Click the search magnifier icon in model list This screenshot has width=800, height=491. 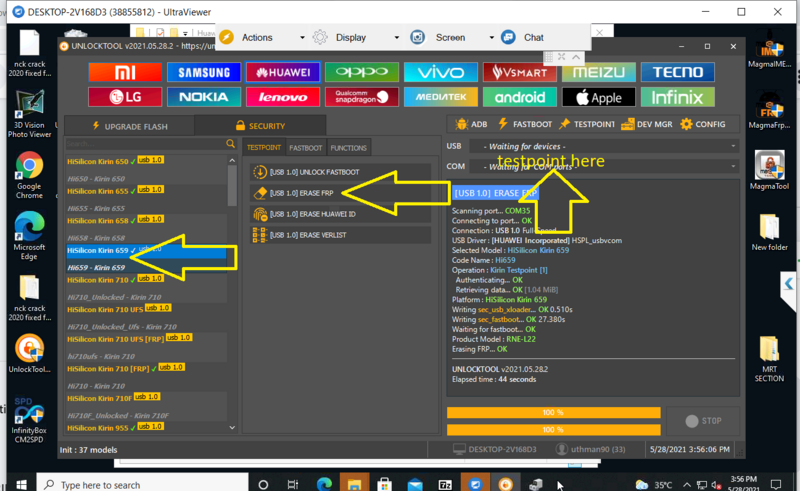pos(231,144)
